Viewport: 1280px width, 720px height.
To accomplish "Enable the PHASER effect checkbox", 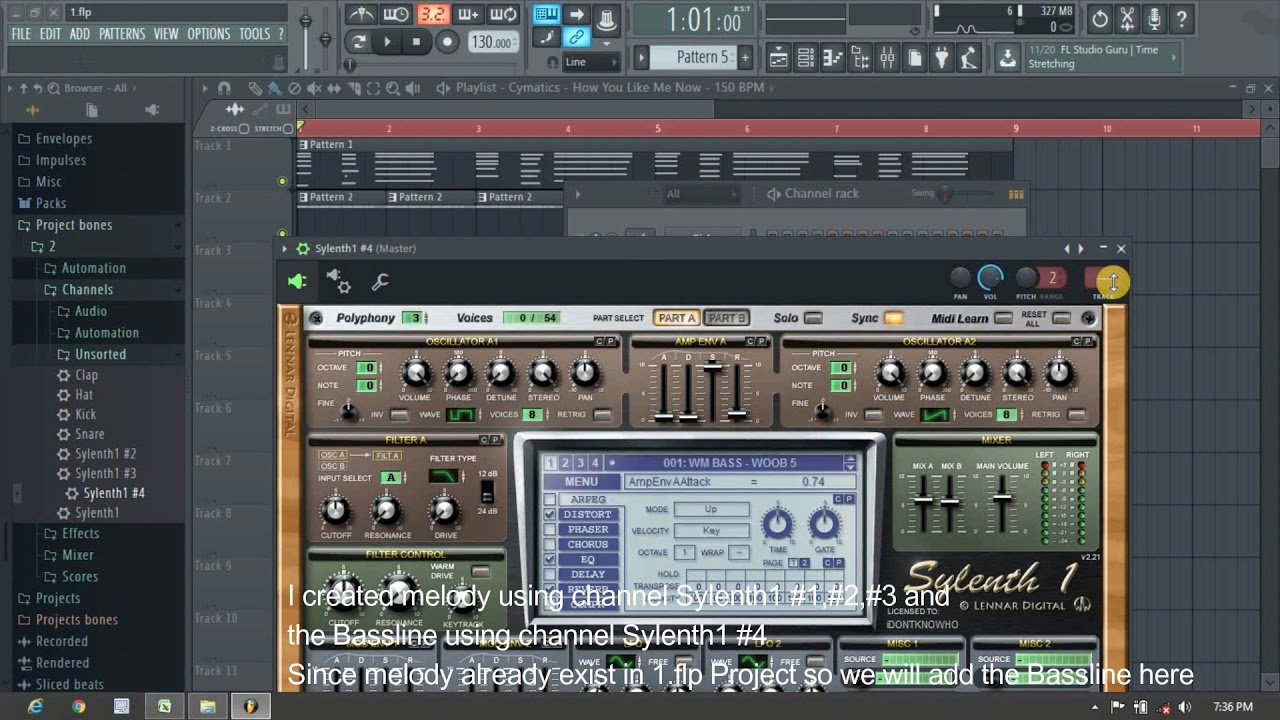I will click(550, 529).
